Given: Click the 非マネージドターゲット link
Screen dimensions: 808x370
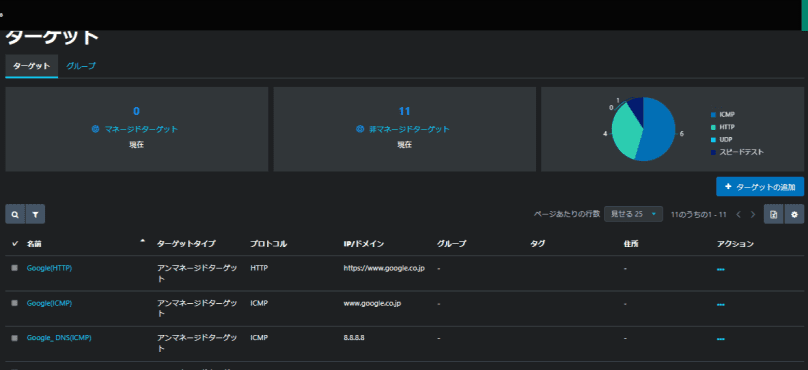Looking at the screenshot, I should coord(409,129).
